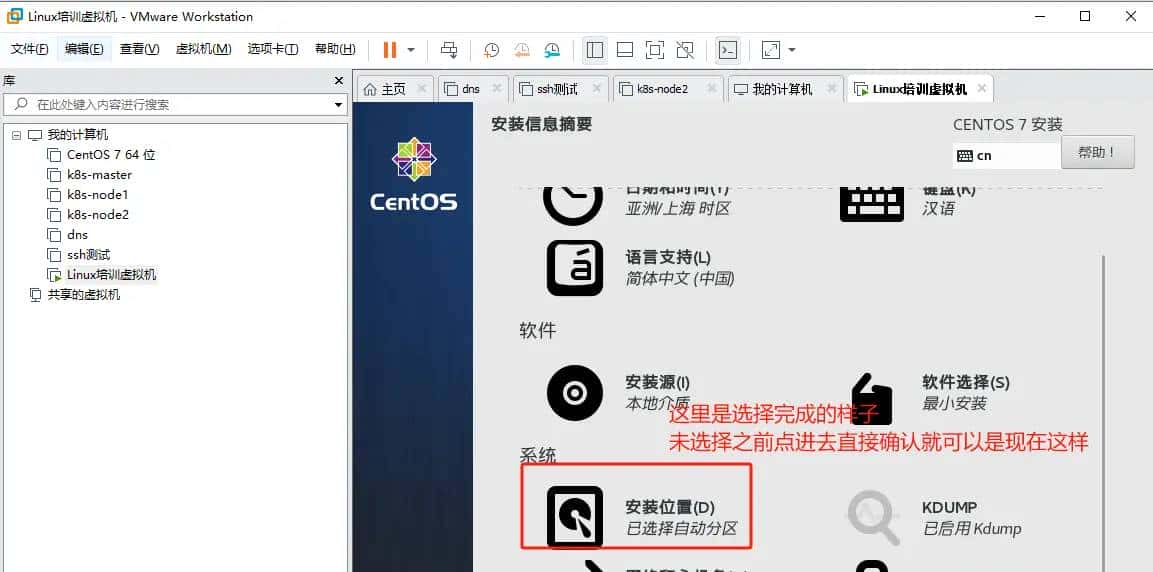Image resolution: width=1153 pixels, height=572 pixels.
Task: Open the 虚拟机(M) menu
Action: (204, 49)
